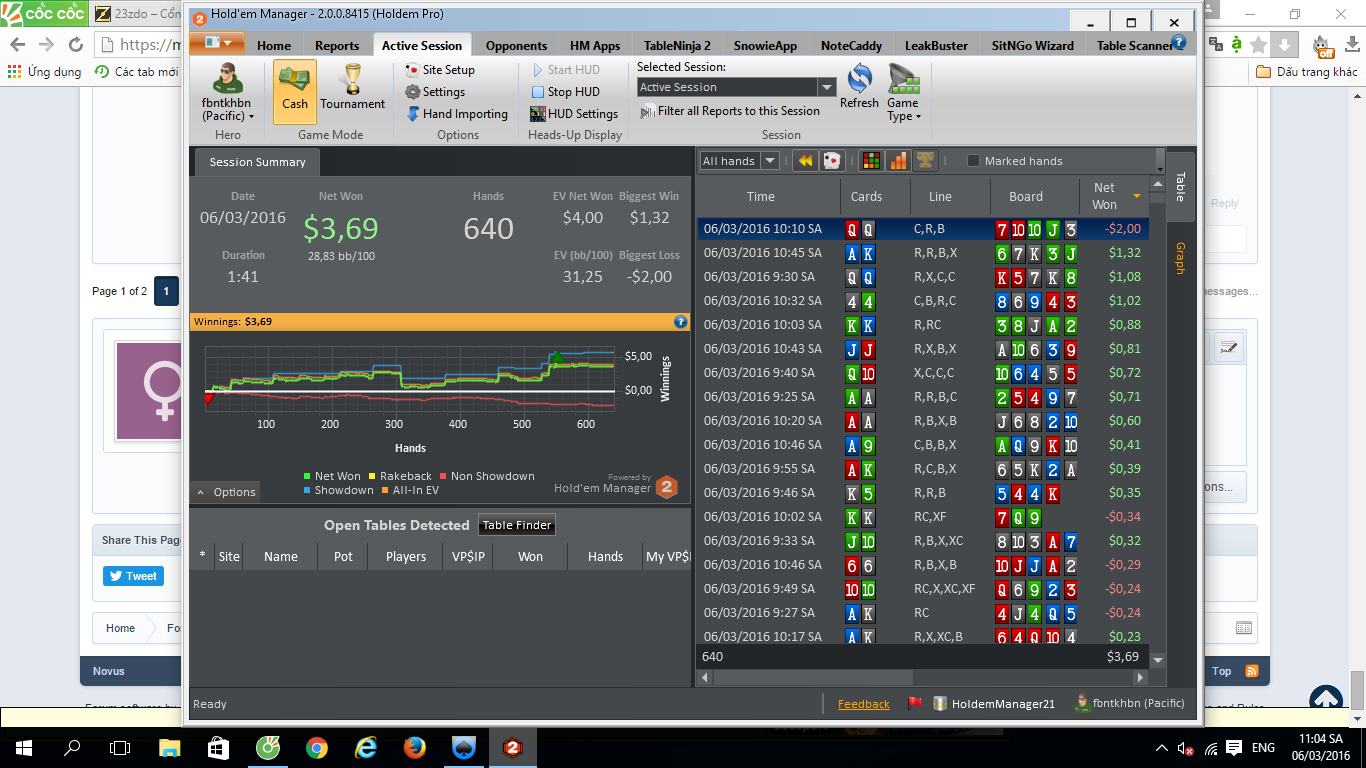The width and height of the screenshot is (1366, 768).
Task: Select the 10:02 SA hand row
Action: (x=922, y=517)
